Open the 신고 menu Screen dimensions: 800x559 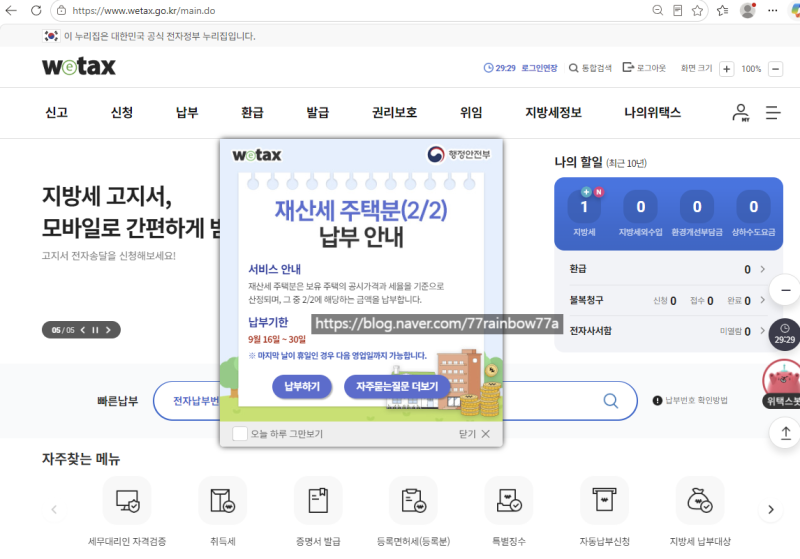click(57, 112)
